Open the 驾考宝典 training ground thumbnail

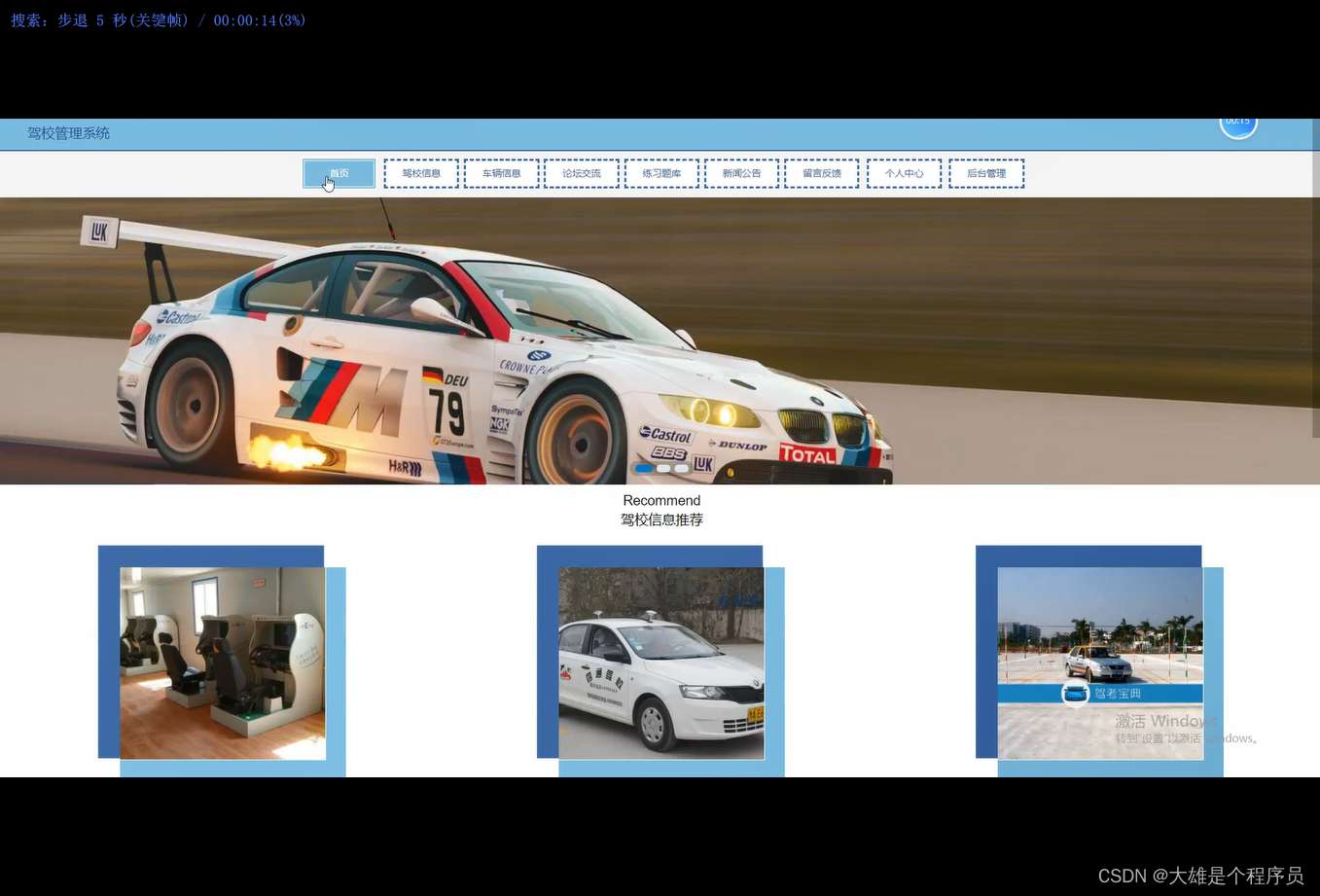click(x=1100, y=663)
